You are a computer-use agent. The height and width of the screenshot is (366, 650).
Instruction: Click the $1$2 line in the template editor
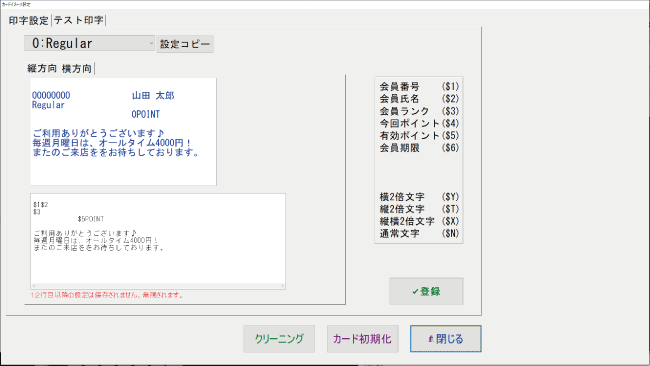[x=41, y=205]
